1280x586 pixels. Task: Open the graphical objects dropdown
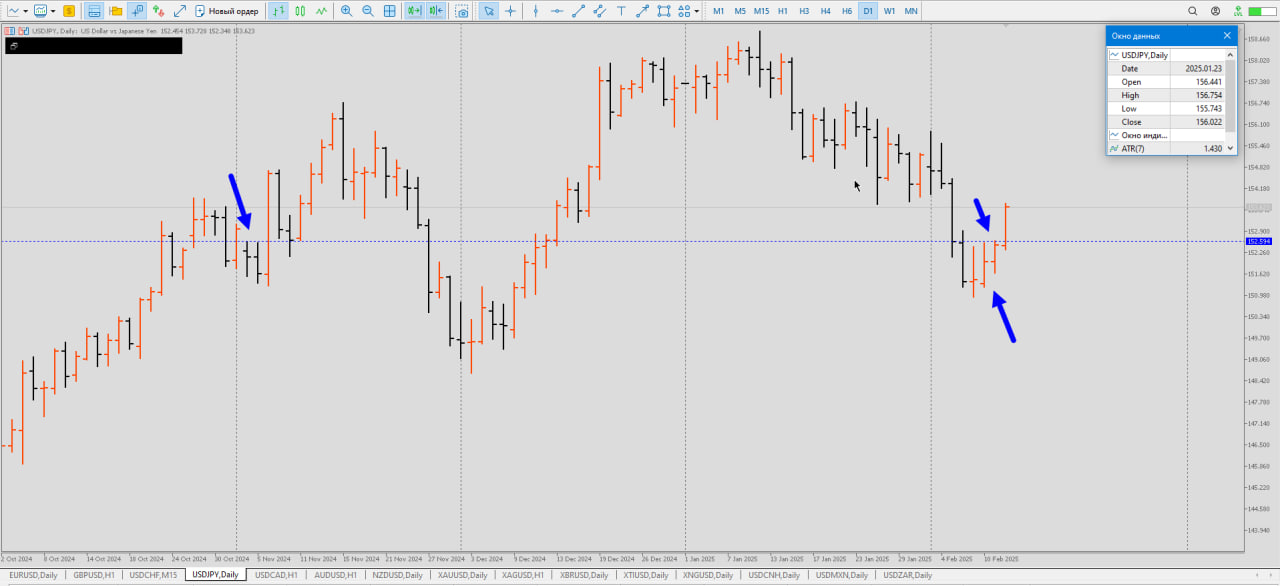697,11
